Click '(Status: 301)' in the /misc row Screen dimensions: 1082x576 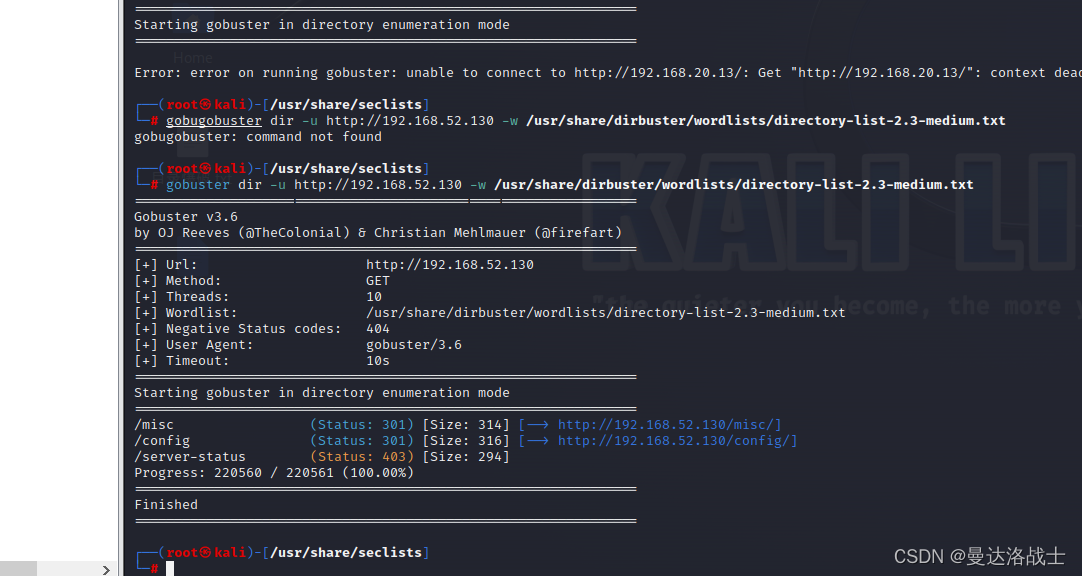[x=362, y=425]
